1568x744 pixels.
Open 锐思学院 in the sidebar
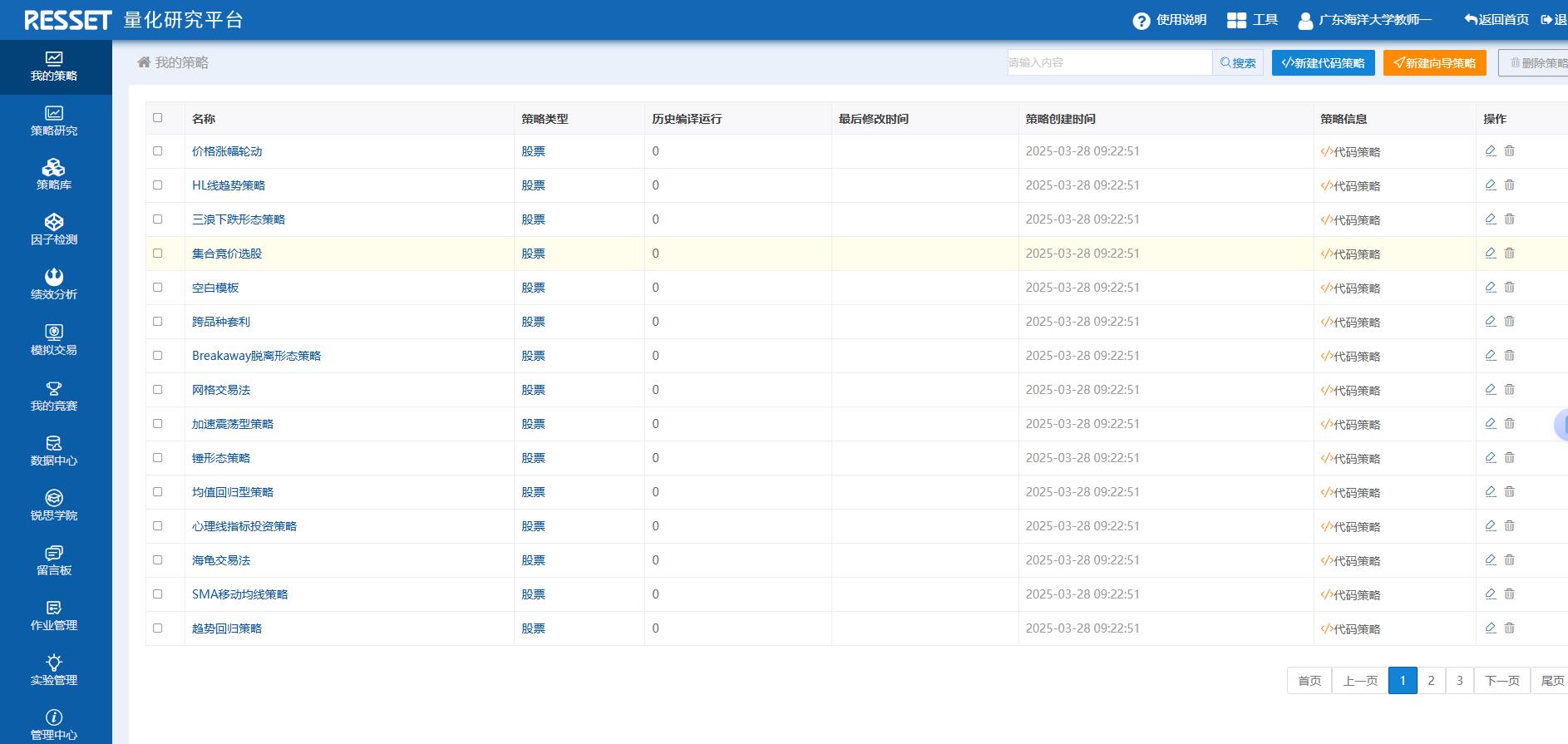coord(54,506)
